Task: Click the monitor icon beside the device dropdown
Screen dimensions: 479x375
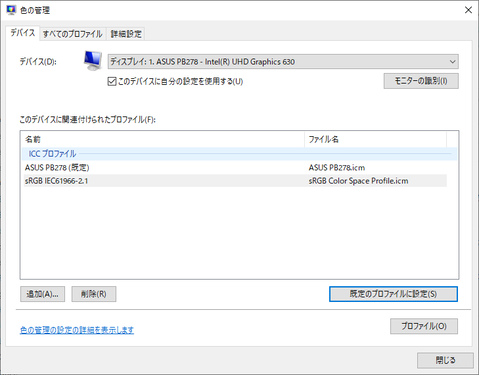Action: [93, 61]
